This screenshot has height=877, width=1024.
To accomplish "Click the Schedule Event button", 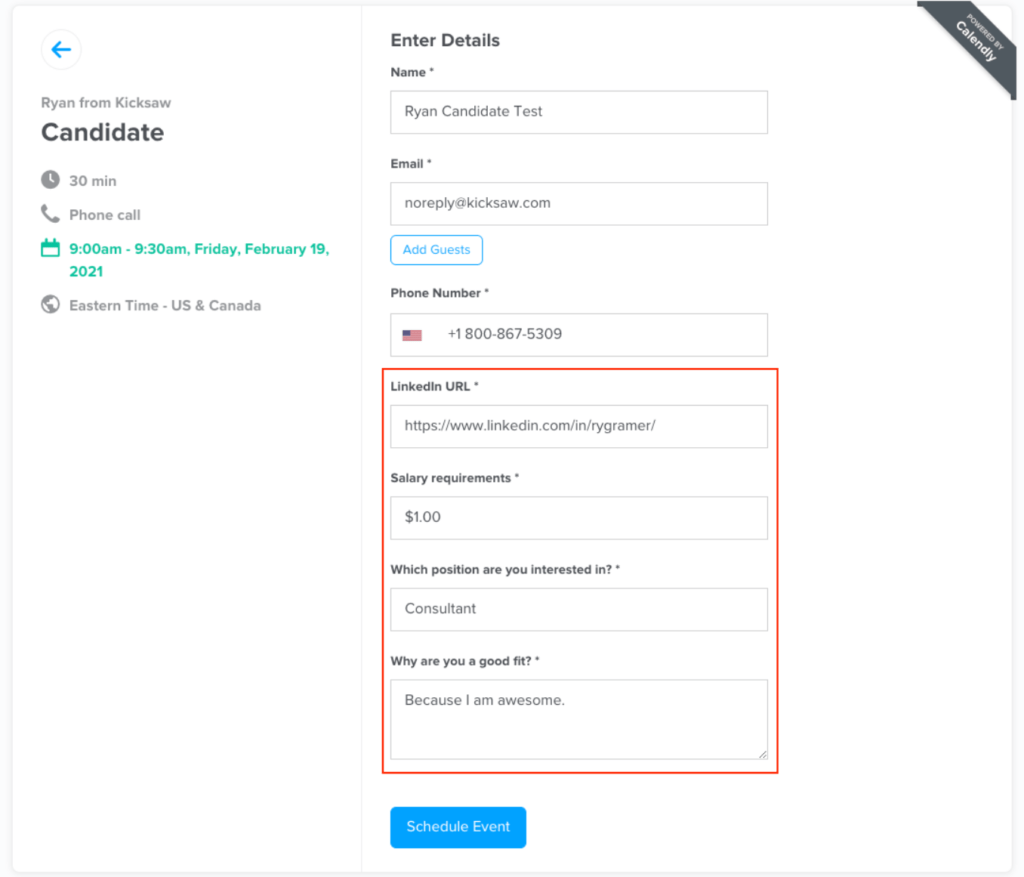I will pos(458,827).
